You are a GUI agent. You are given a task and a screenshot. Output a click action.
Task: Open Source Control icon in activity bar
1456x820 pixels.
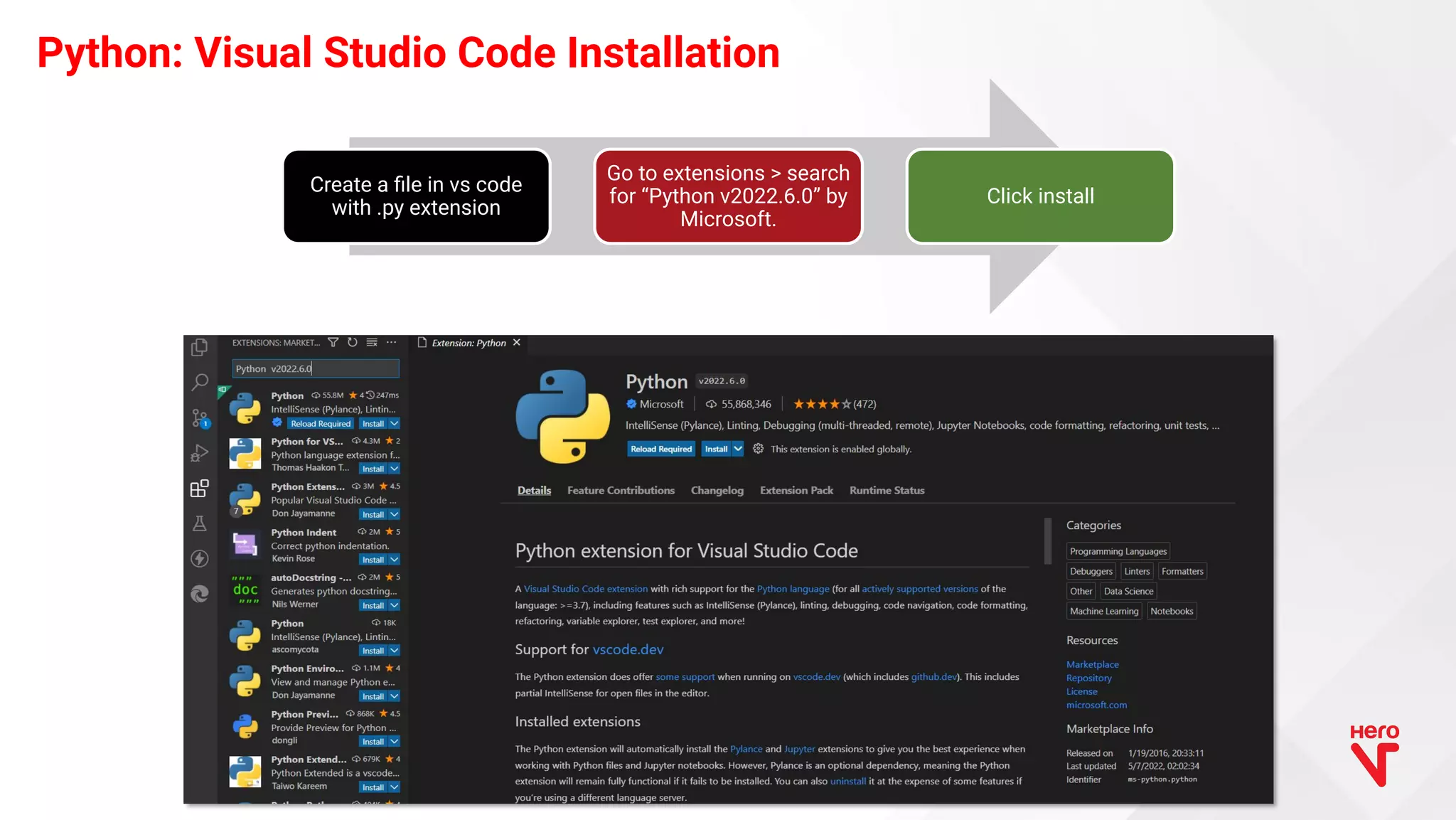[x=200, y=418]
